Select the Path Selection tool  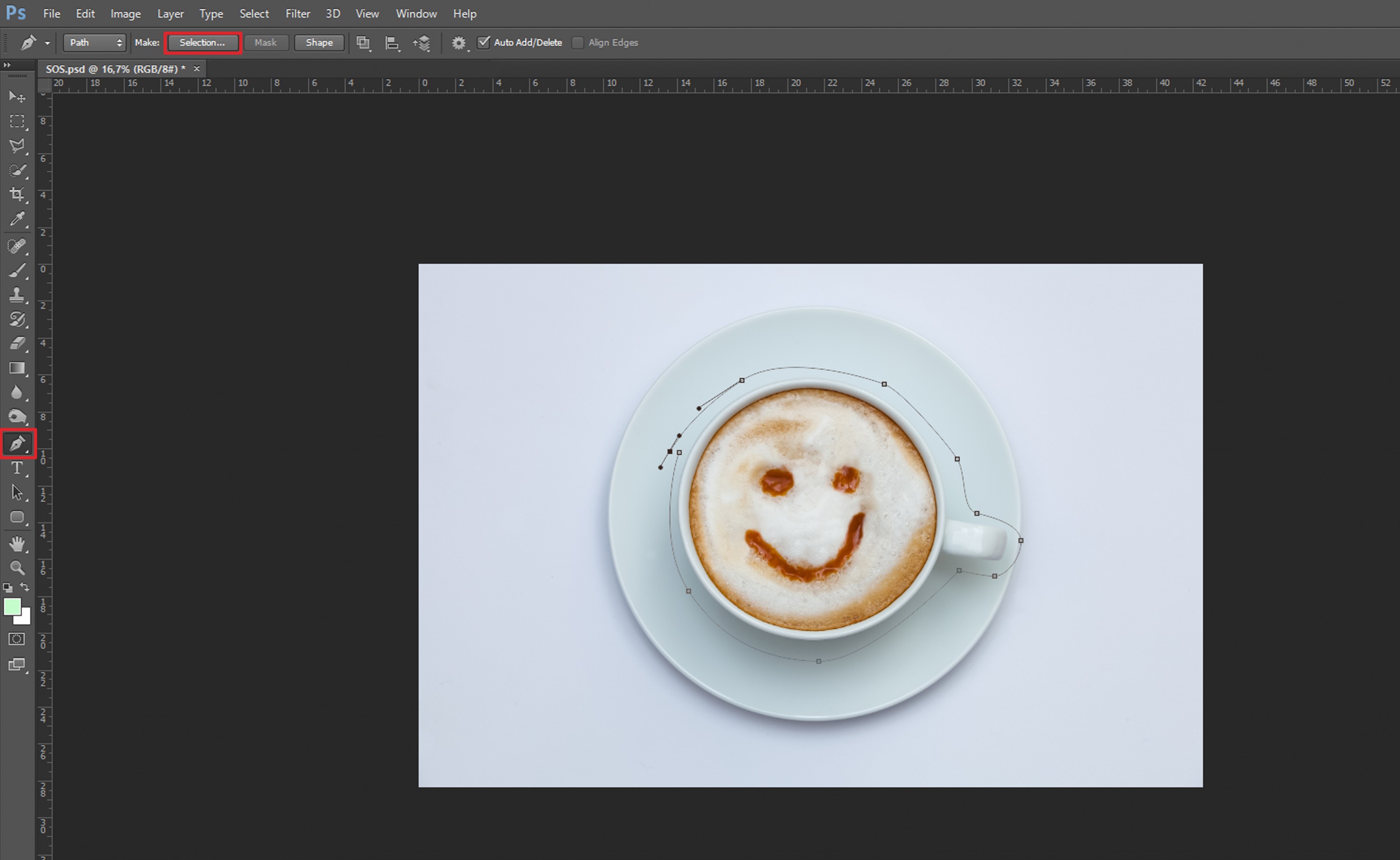coord(17,492)
